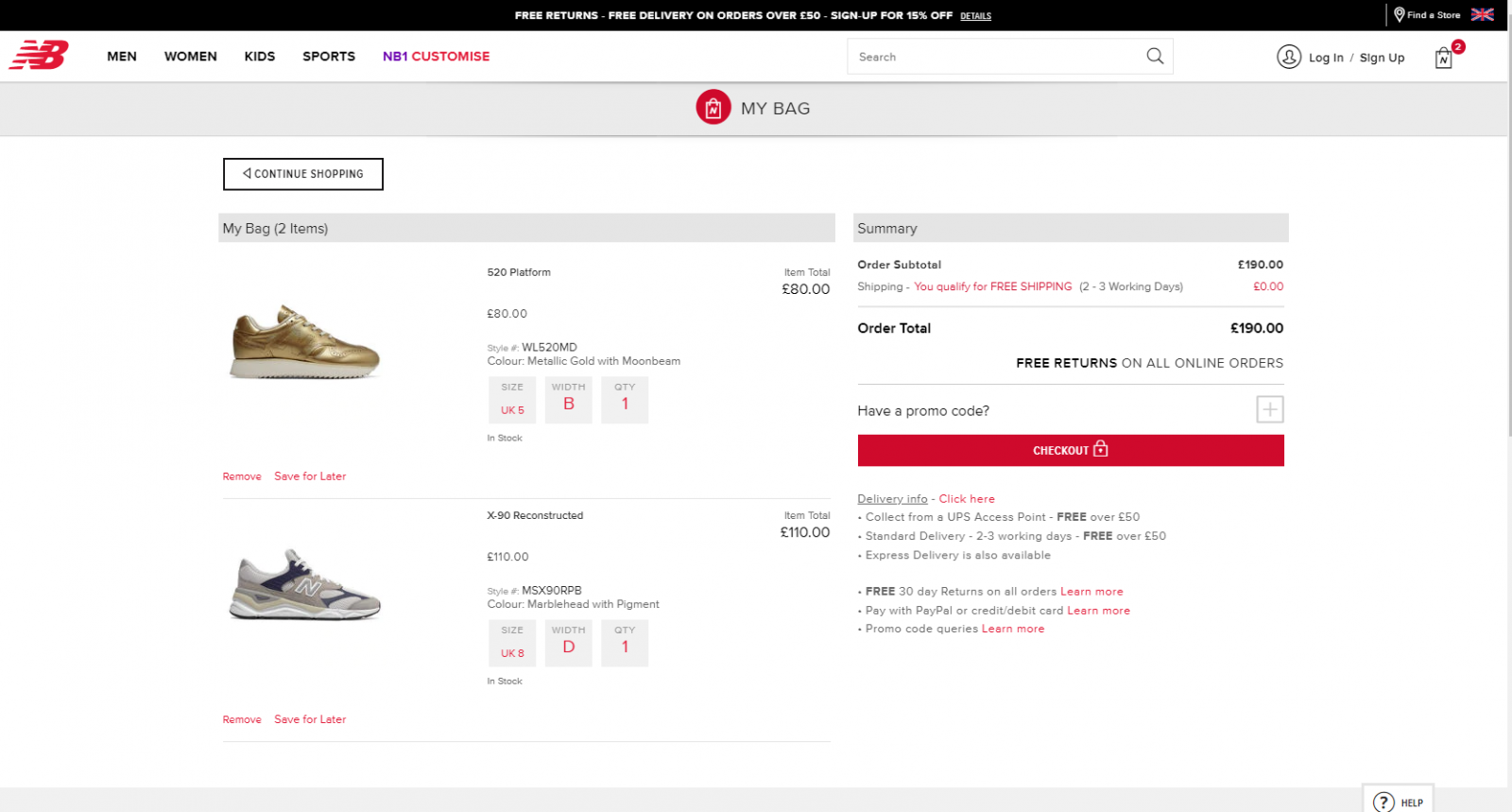Remove the X-90 Reconstructed item
Viewport: 1512px width, 812px height.
tap(242, 719)
